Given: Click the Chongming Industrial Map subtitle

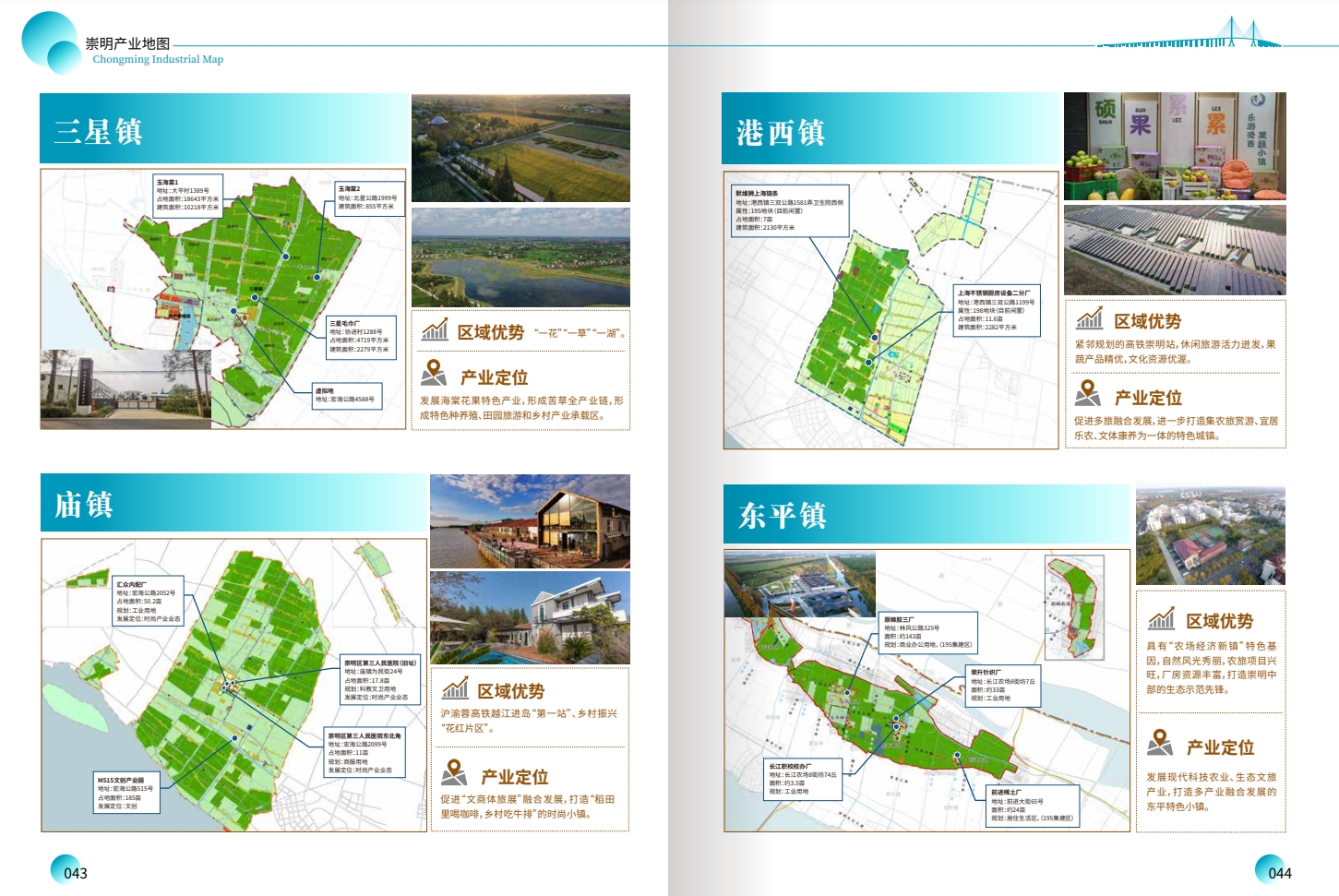Looking at the screenshot, I should [x=158, y=59].
